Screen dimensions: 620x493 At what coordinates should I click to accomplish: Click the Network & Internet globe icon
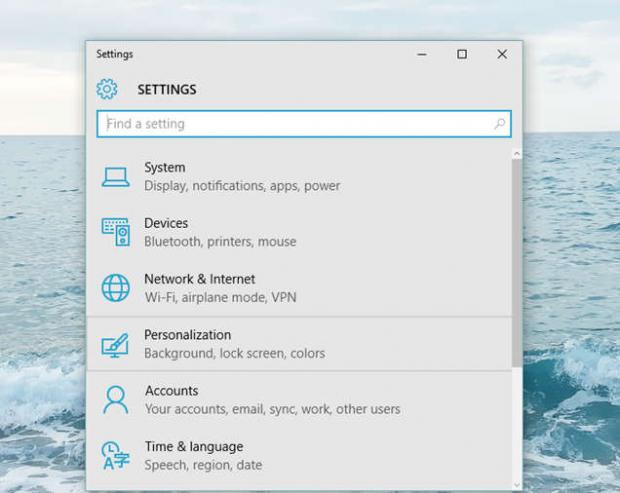click(x=116, y=288)
